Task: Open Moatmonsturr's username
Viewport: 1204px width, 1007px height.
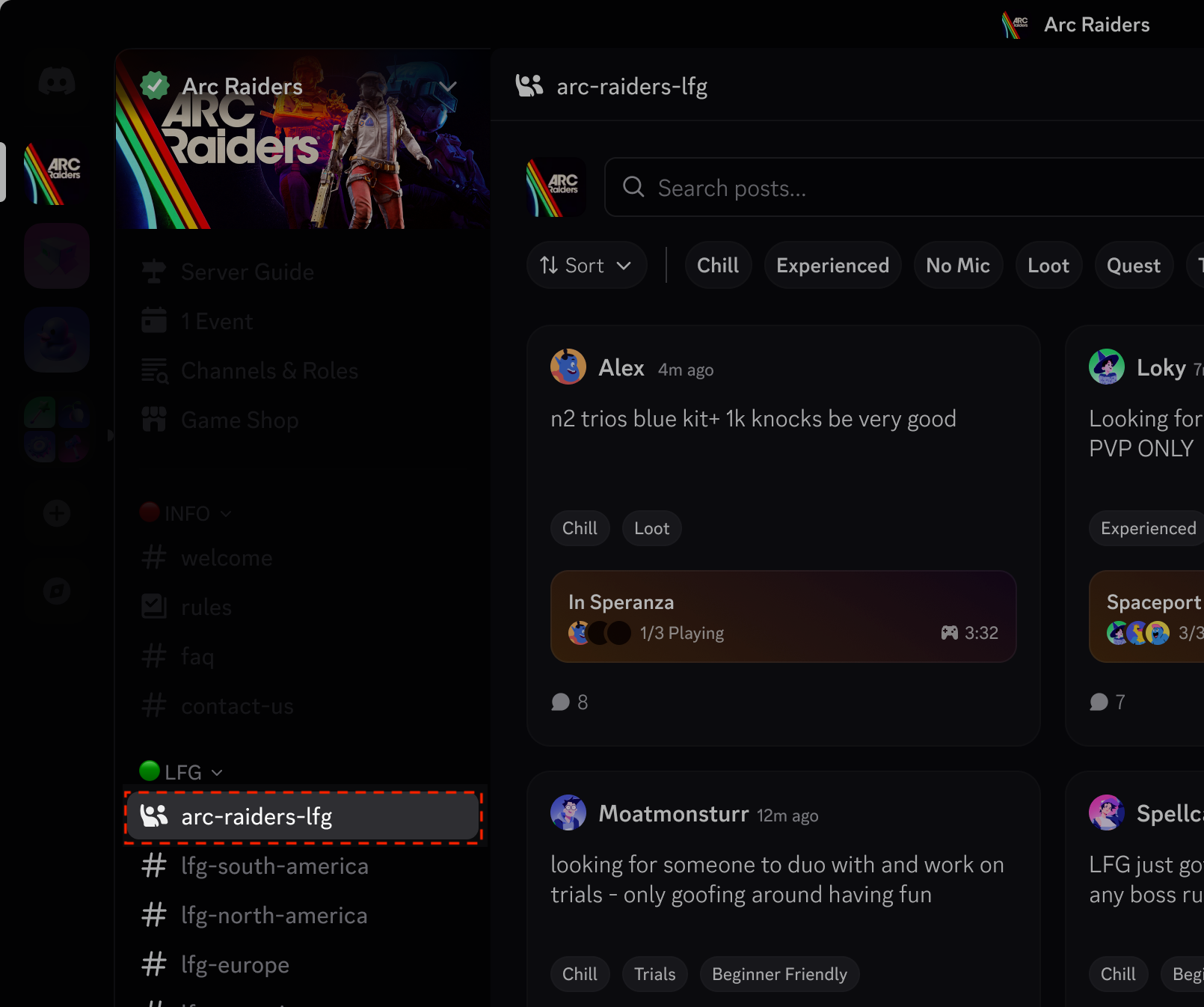Action: click(674, 813)
